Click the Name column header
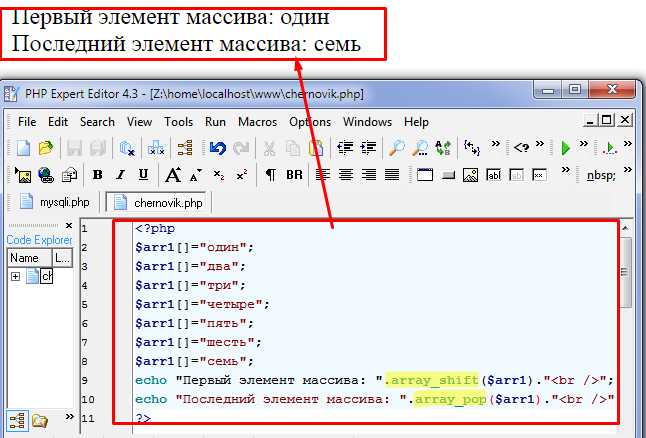 click(x=24, y=258)
